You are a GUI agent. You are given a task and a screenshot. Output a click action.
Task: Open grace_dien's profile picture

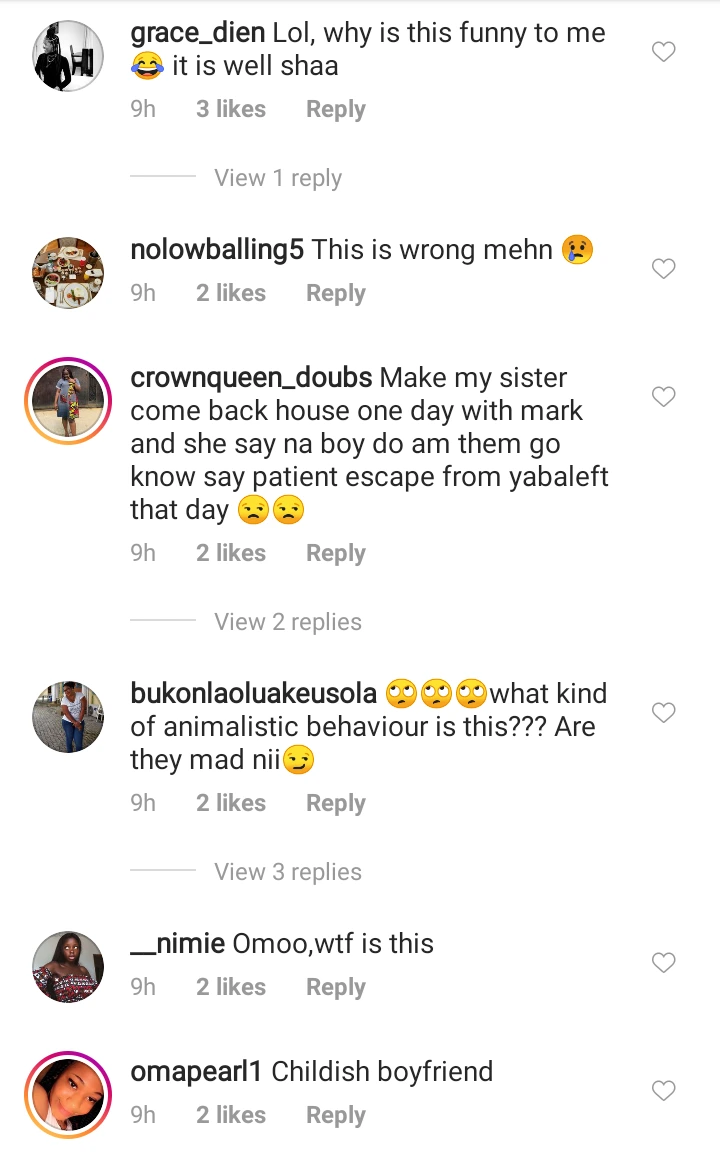click(x=68, y=56)
